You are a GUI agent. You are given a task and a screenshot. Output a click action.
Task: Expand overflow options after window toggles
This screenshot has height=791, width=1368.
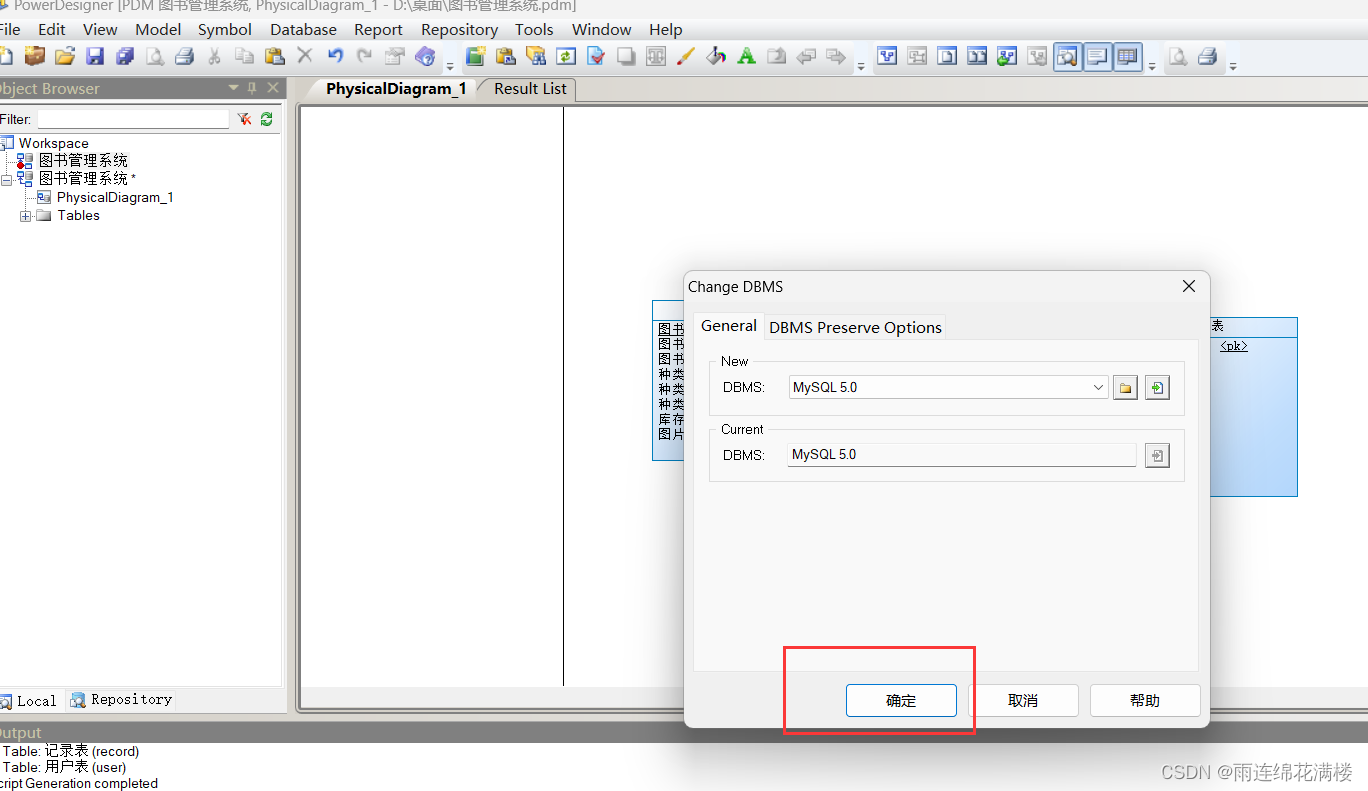point(1152,66)
